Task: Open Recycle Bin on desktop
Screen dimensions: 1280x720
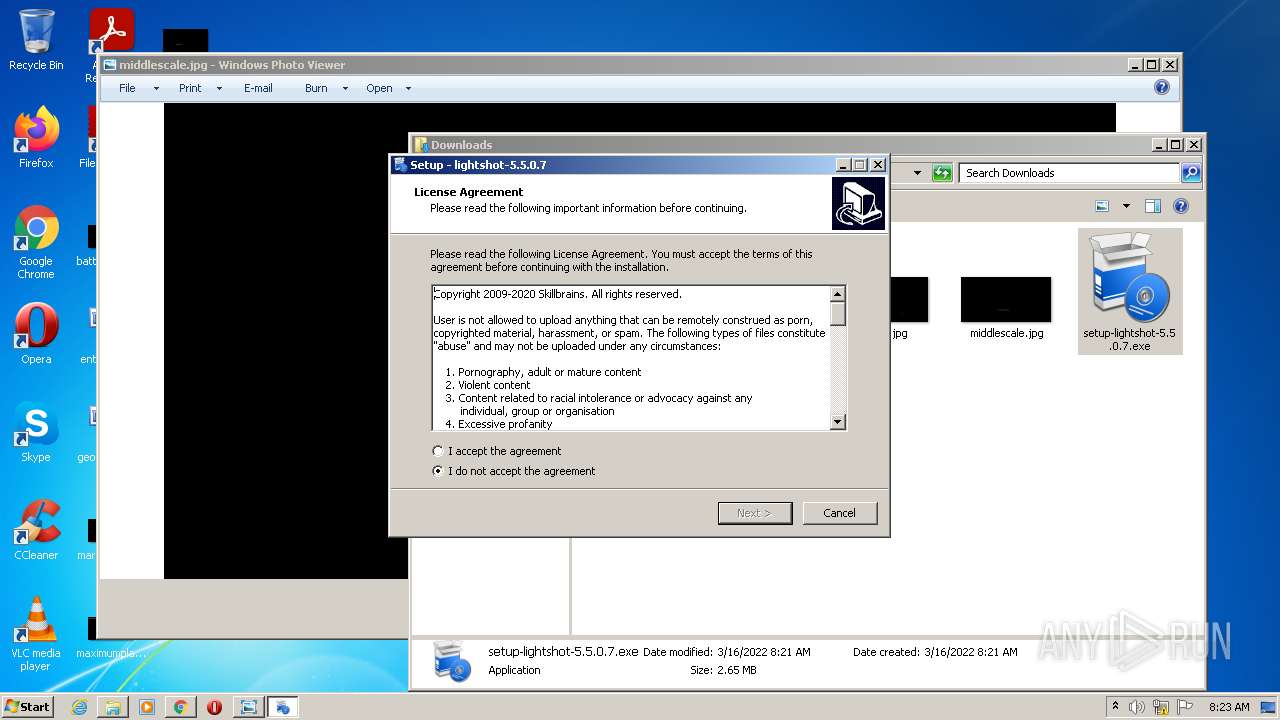Action: pos(36,40)
